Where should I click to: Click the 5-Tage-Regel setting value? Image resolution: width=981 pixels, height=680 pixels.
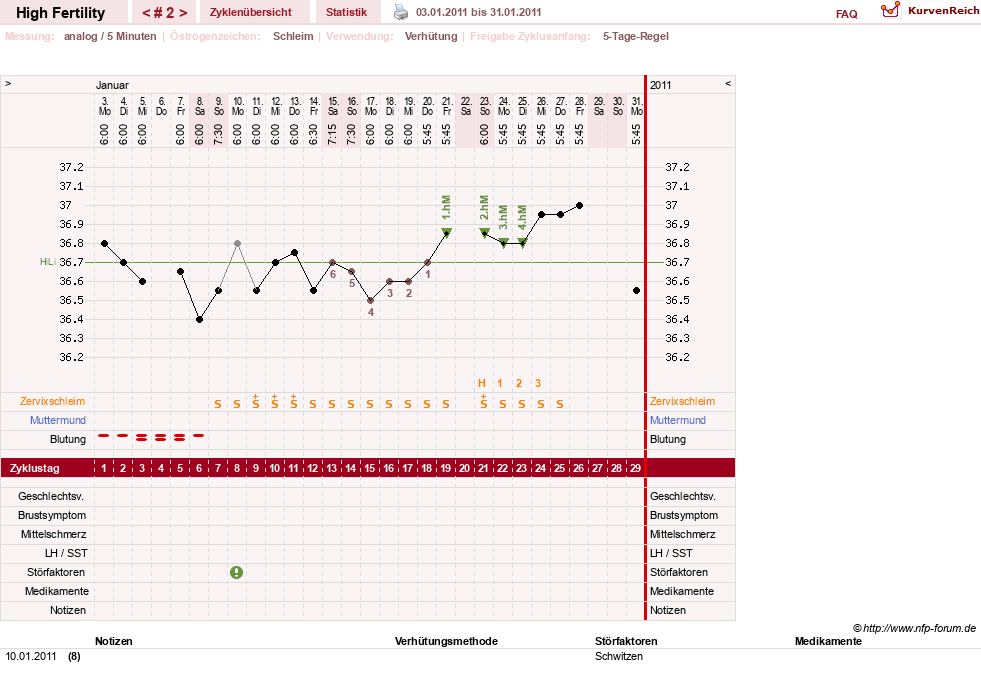coord(636,36)
